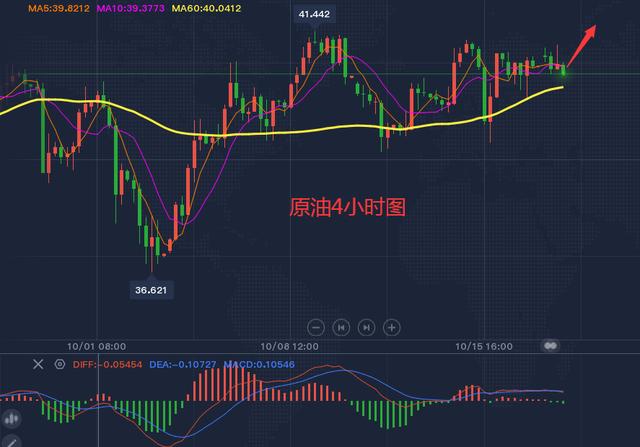Click the MA60:40.0412 label
Viewport: 640px width, 447px height.
[x=206, y=8]
